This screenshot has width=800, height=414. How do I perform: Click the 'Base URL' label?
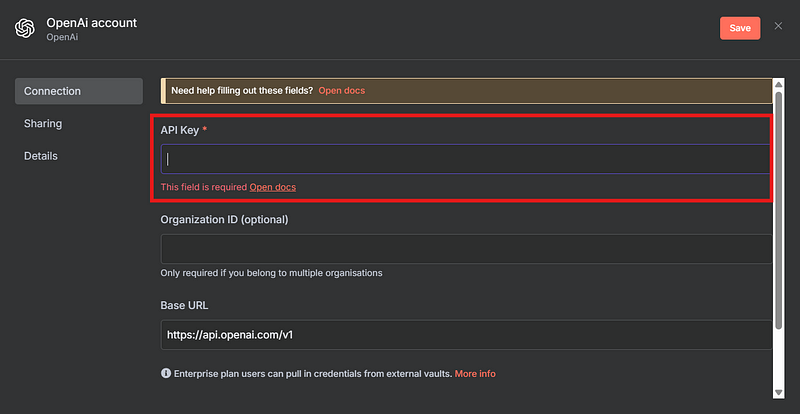[x=184, y=305]
